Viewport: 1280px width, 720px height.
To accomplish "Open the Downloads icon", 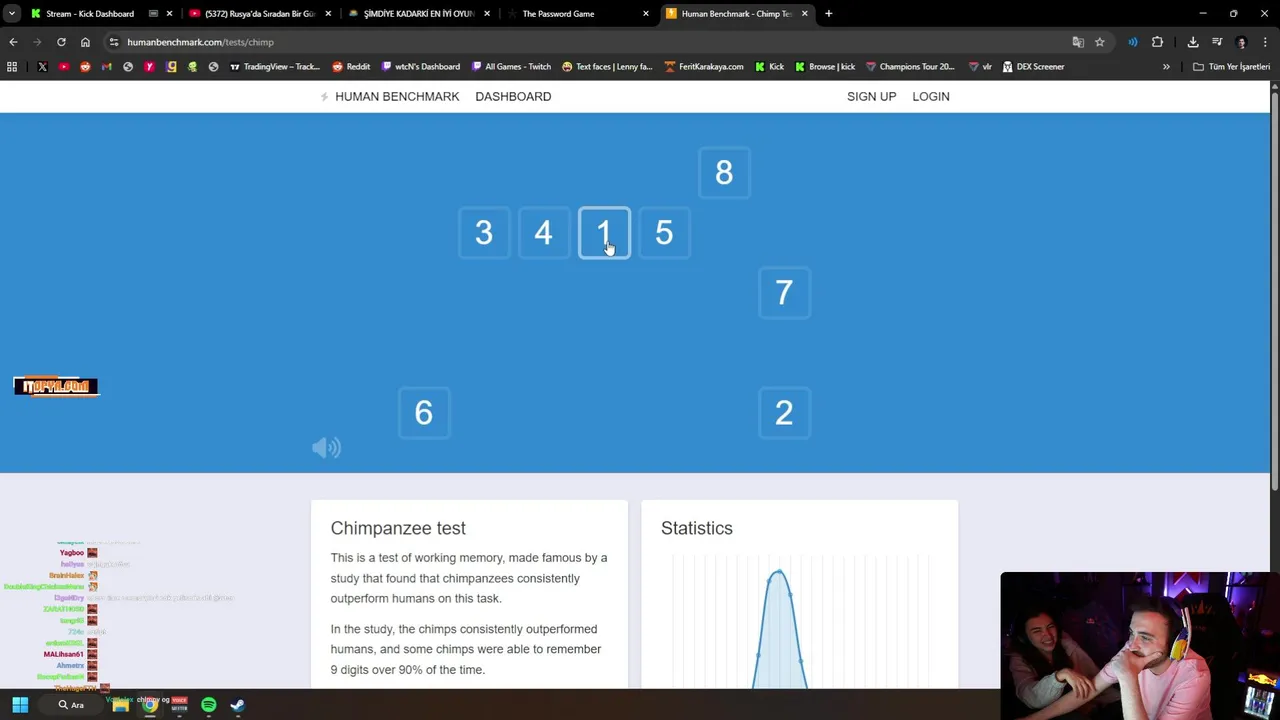I will click(x=1193, y=42).
